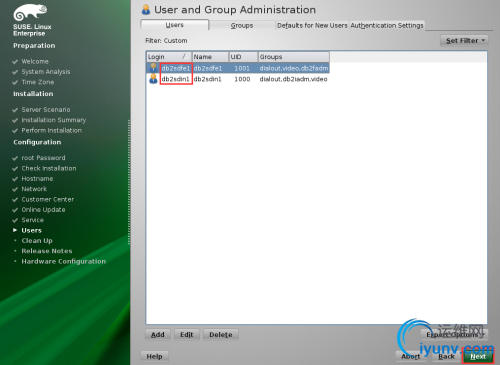Click Hostname step in sidebar
This screenshot has height=365, width=500.
pos(37,179)
